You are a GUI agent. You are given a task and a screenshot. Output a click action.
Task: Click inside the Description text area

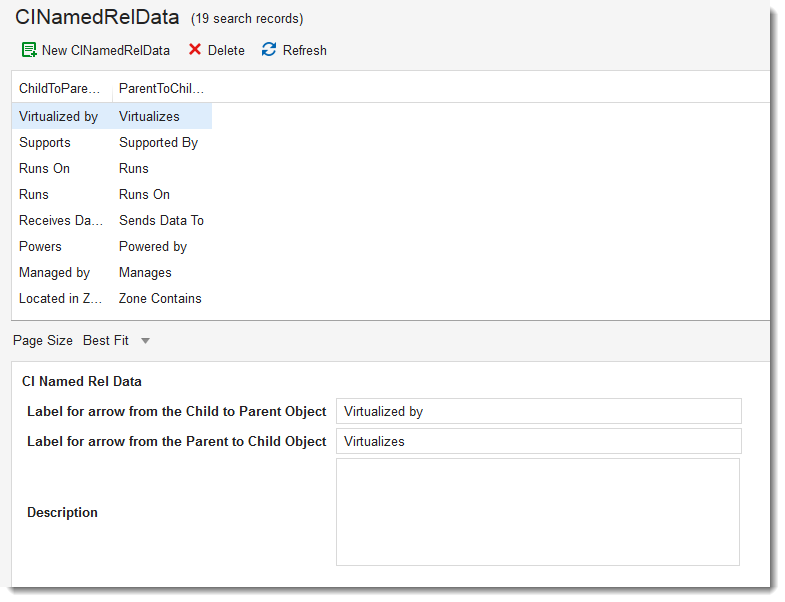coord(538,512)
